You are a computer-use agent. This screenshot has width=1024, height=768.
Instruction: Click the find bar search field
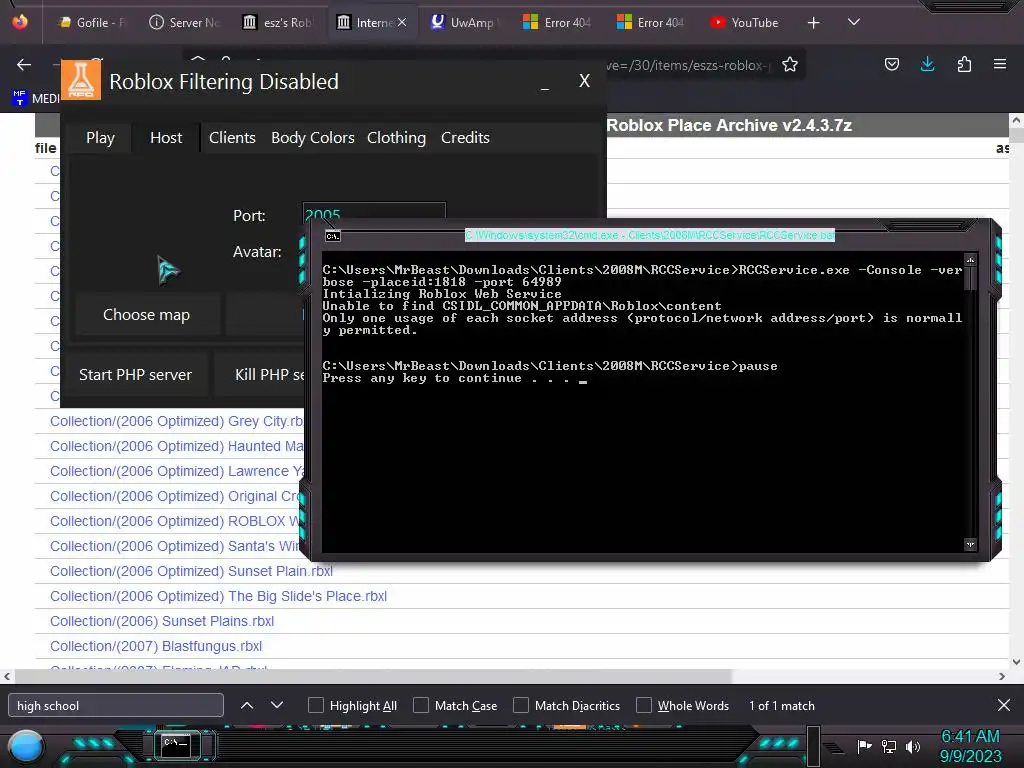point(116,705)
